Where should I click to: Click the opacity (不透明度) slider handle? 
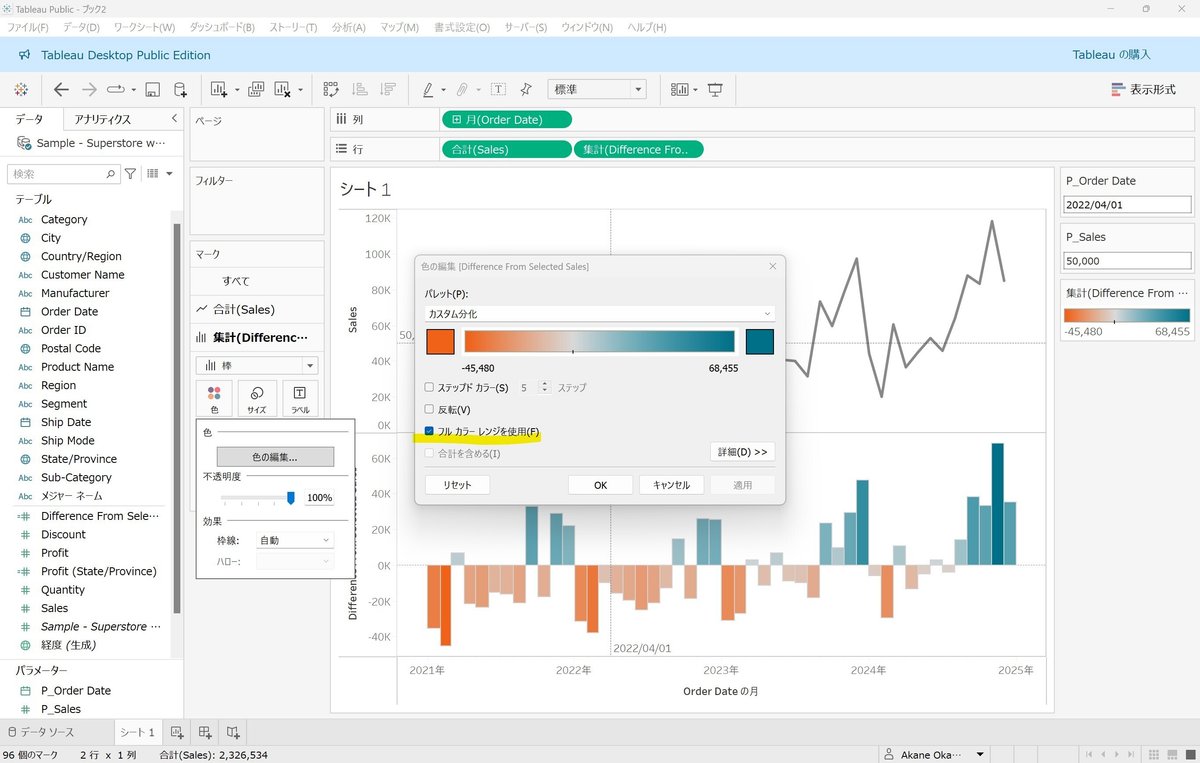(291, 497)
